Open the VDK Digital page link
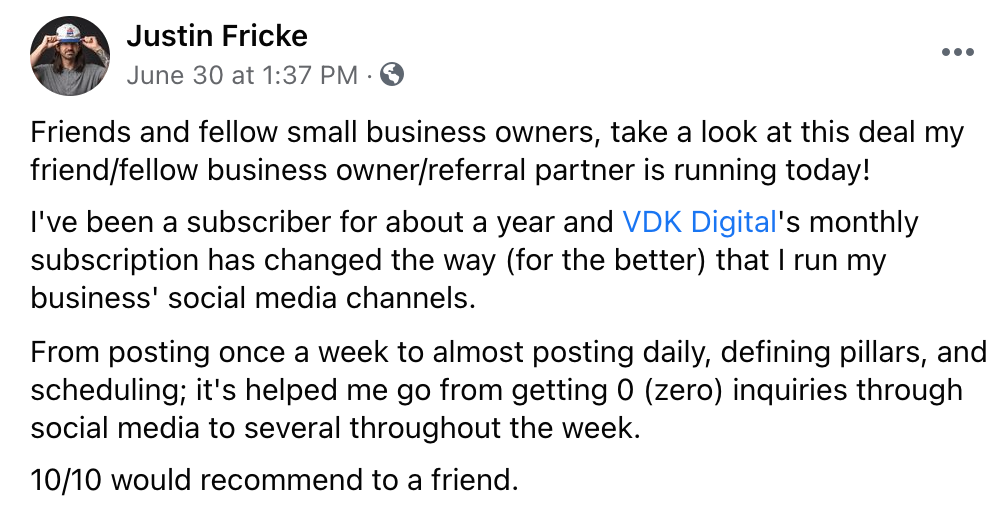The image size is (1004, 520). (699, 222)
